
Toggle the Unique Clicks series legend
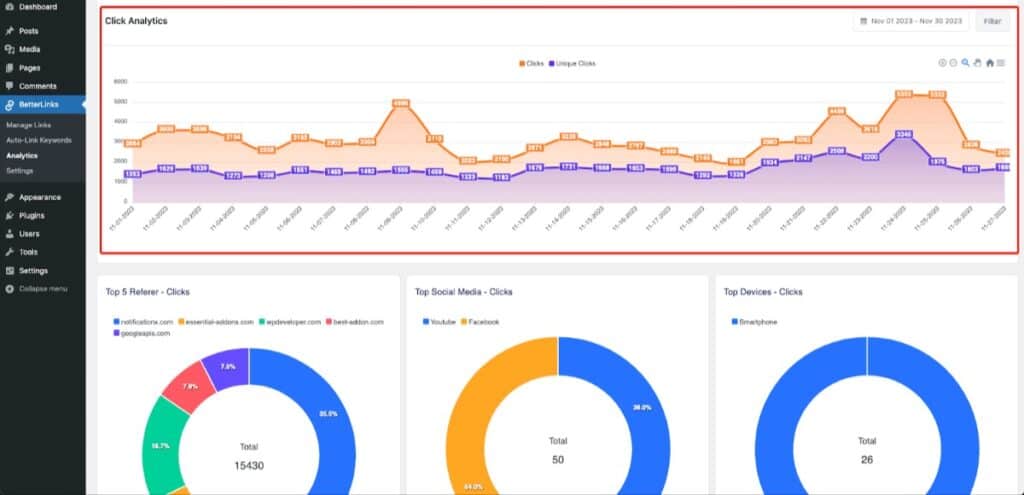(x=572, y=63)
